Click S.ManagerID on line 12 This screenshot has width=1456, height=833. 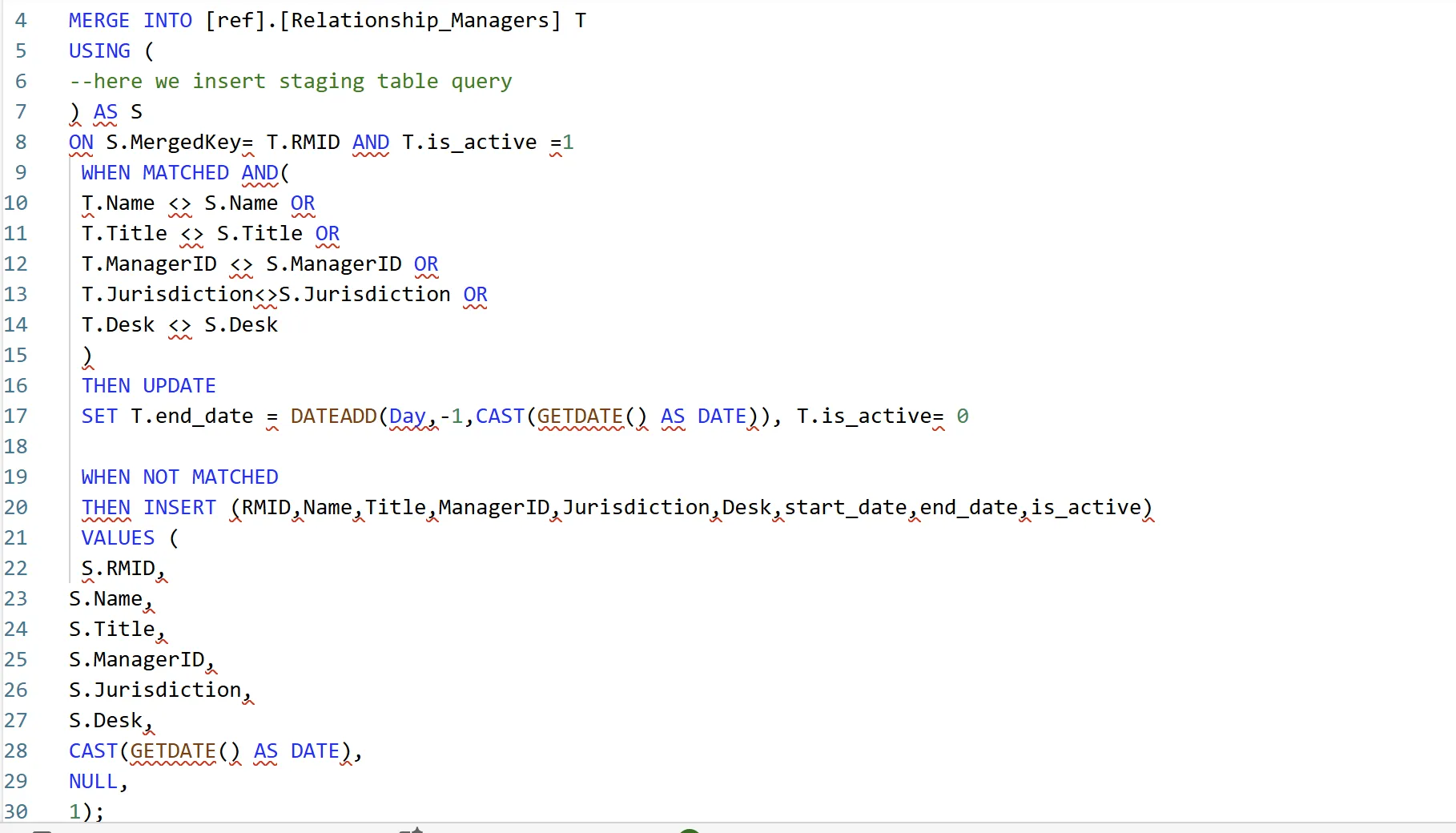pyautogui.click(x=334, y=264)
